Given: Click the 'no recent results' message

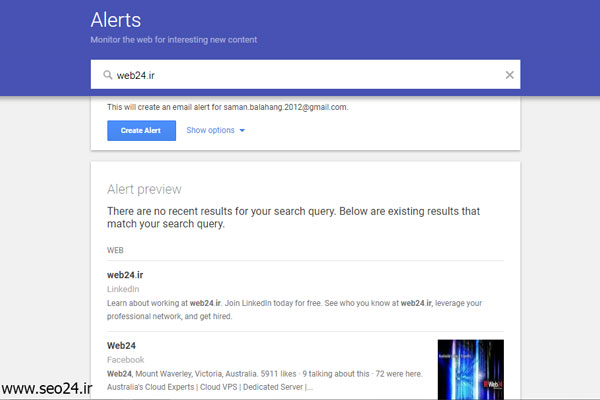Looking at the screenshot, I should (293, 217).
